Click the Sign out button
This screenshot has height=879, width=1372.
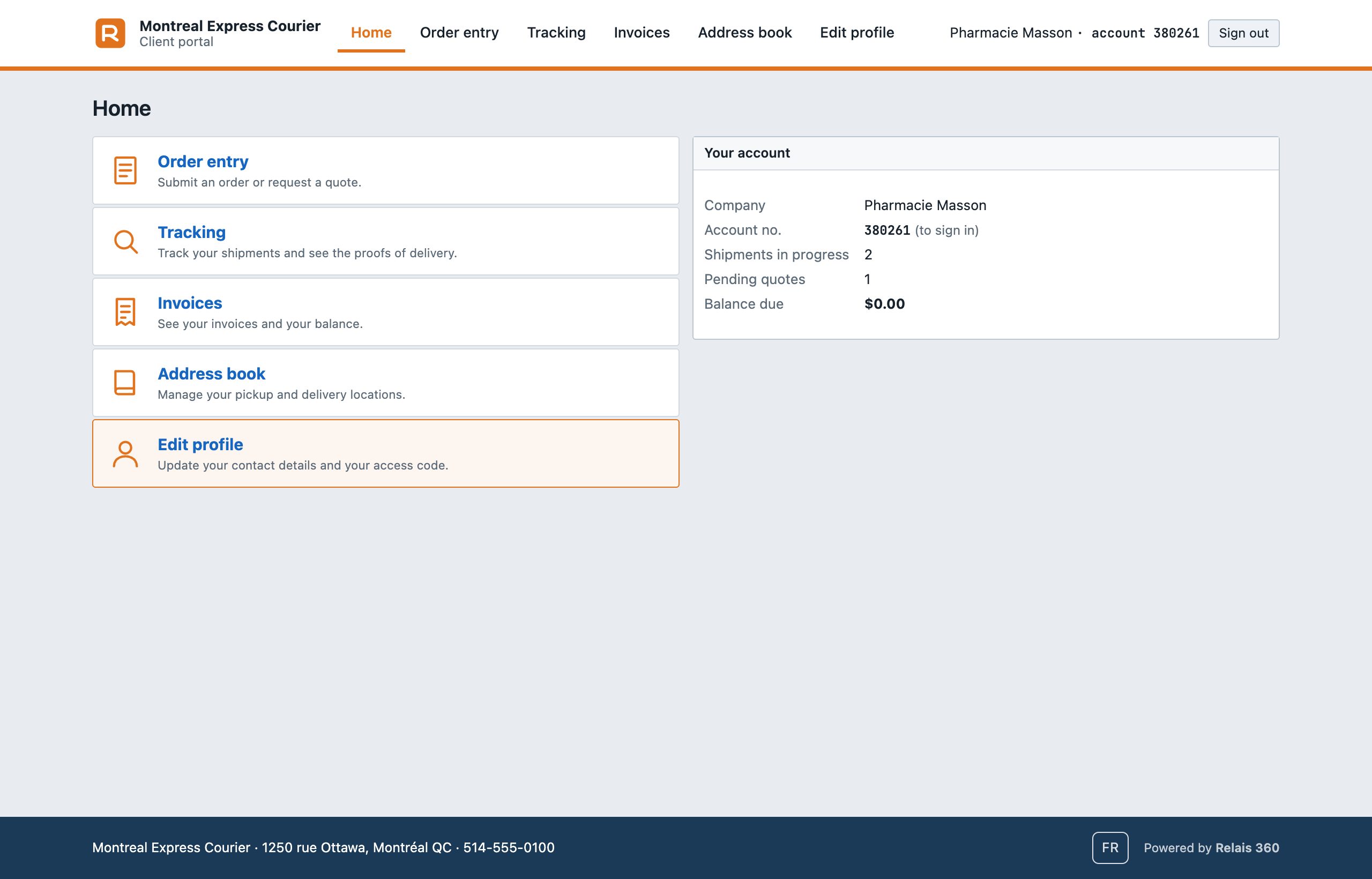pos(1243,33)
